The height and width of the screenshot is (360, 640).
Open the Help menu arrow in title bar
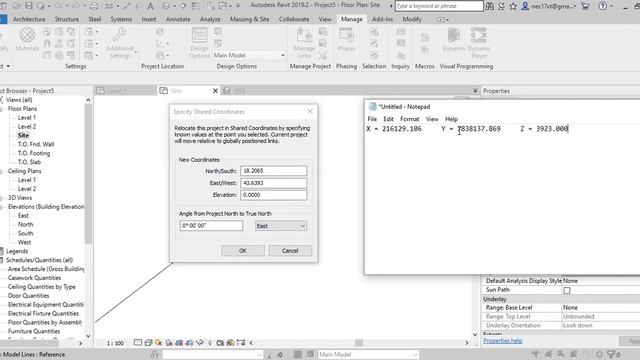tap(611, 6)
